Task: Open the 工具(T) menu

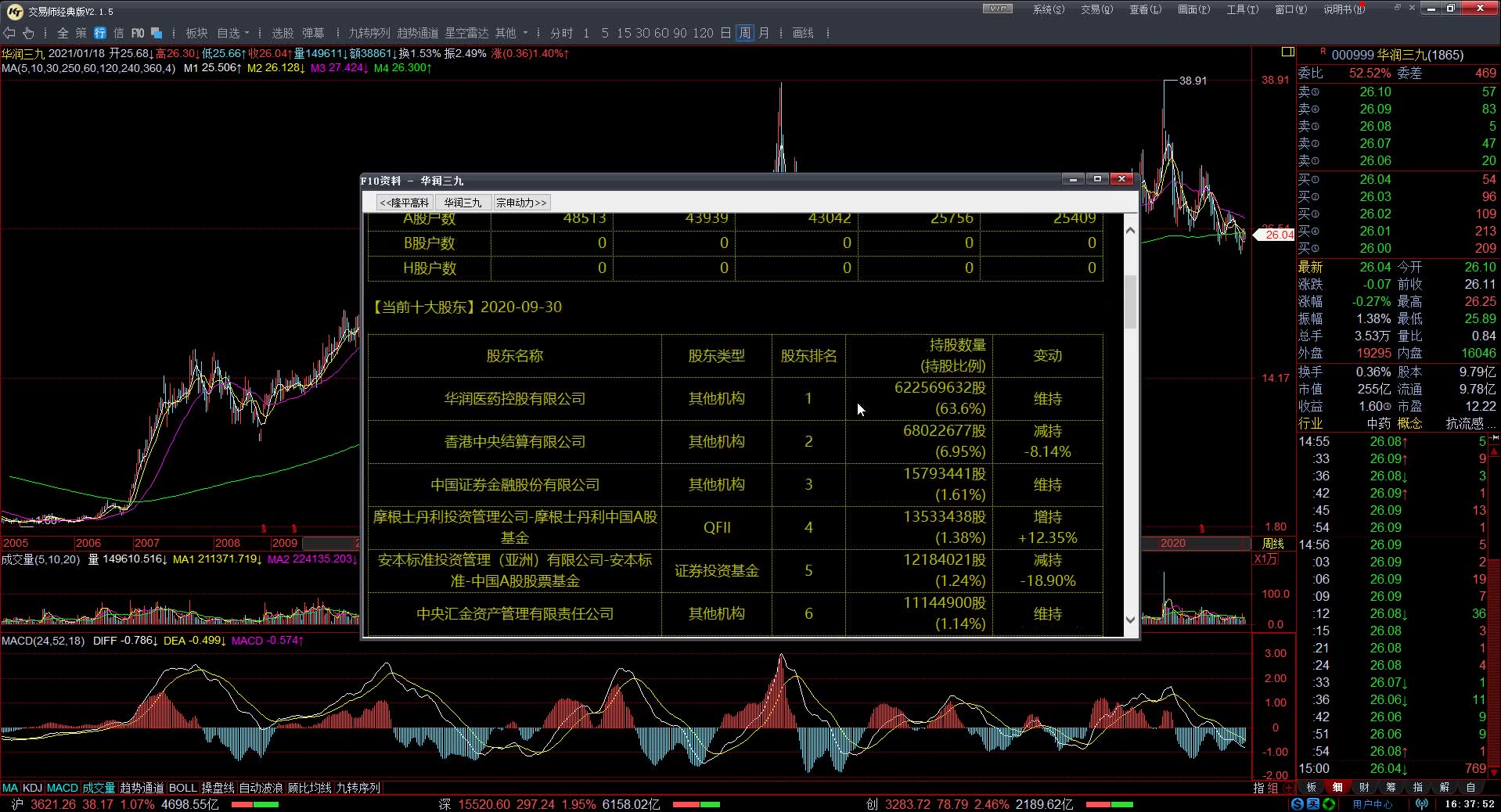Action: tap(1242, 9)
